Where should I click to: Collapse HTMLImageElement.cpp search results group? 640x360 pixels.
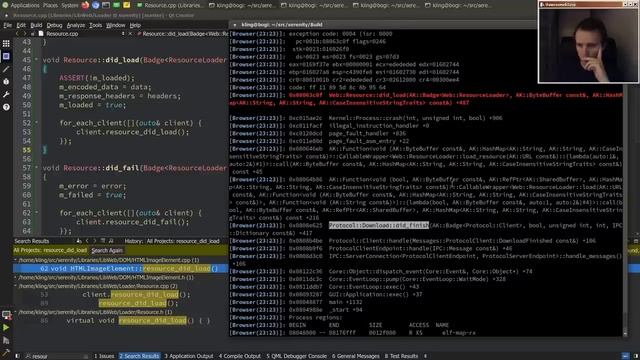[x=16, y=260]
